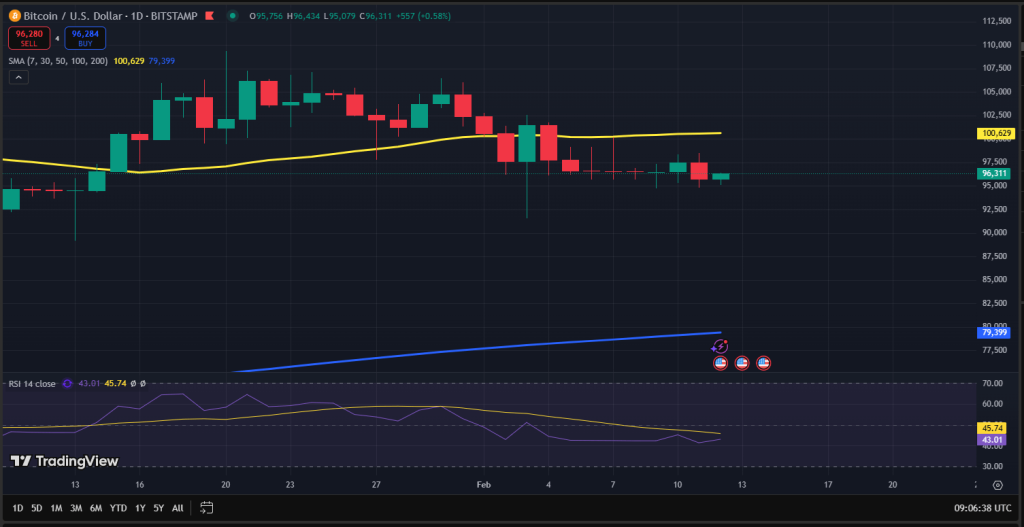Open chart settings gear at time axis corner
Screen dimensions: 1024x527
[x=997, y=485]
